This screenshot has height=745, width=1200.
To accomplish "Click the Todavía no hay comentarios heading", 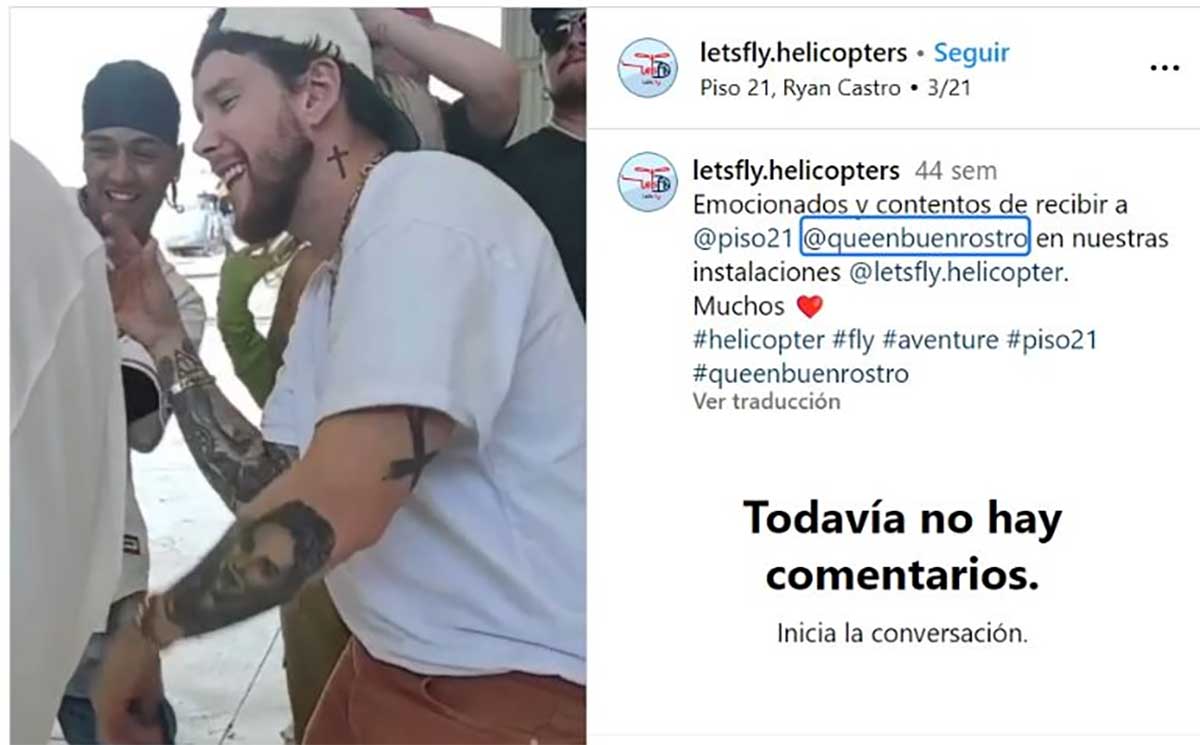I will point(901,546).
